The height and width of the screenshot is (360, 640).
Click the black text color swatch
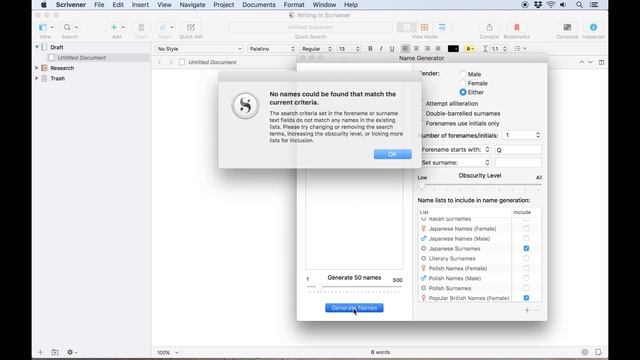pyautogui.click(x=453, y=49)
